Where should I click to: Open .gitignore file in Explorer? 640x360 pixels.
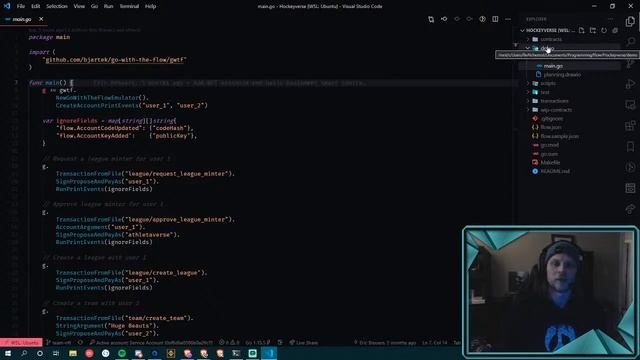pyautogui.click(x=552, y=119)
